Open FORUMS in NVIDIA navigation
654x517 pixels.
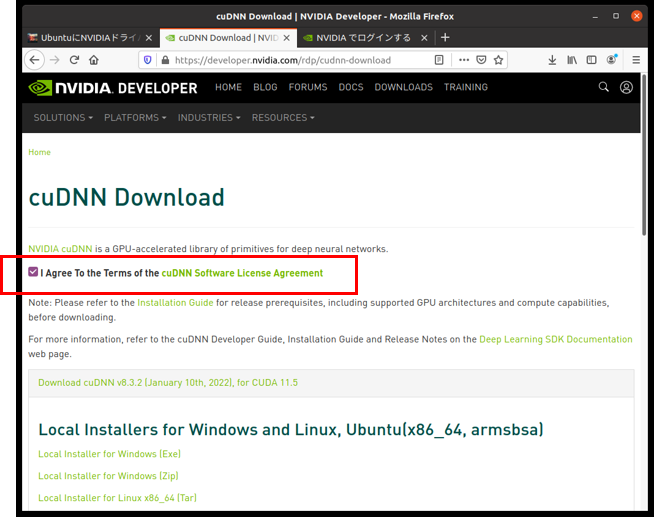tap(308, 87)
